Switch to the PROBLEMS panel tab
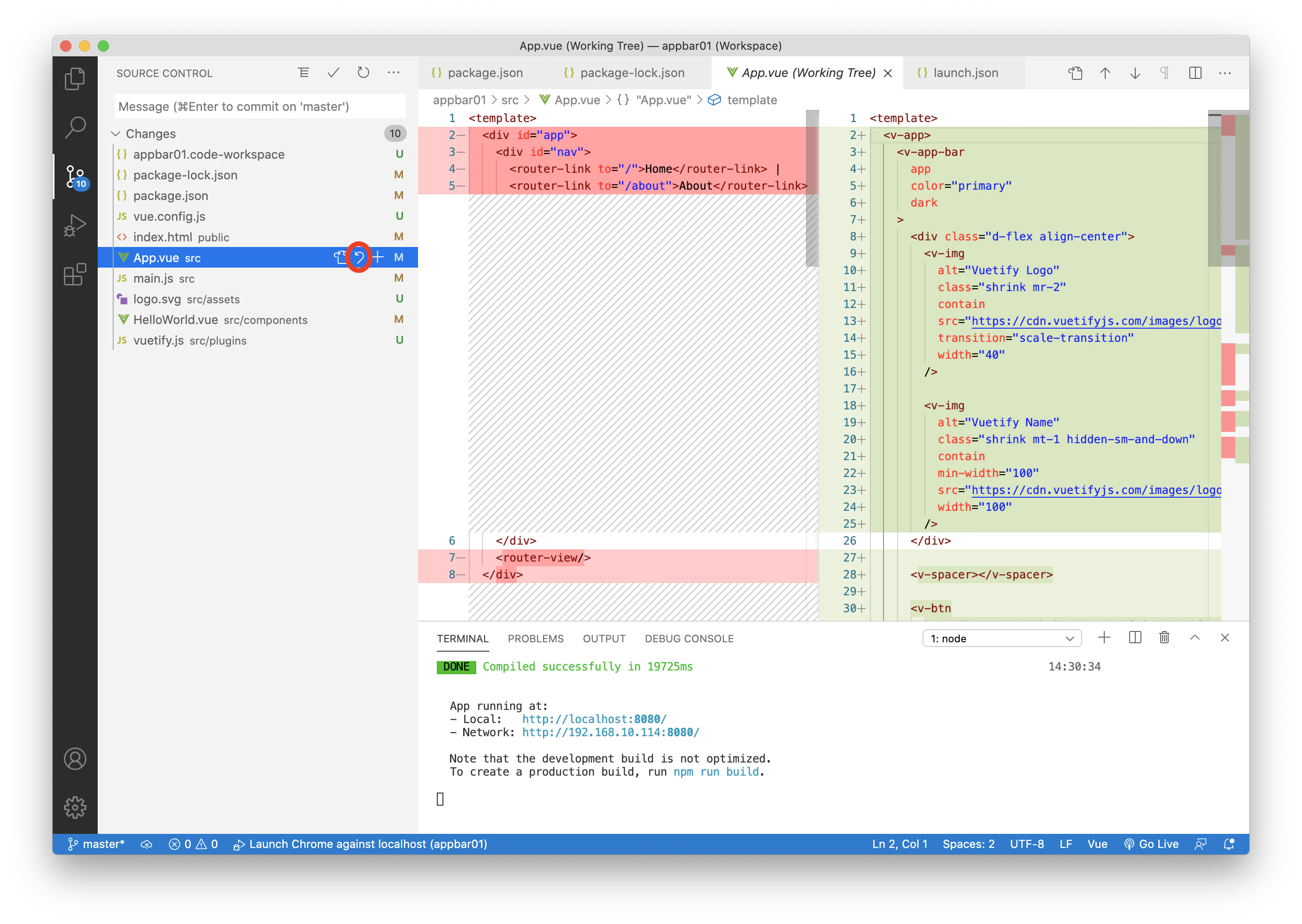Viewport: 1302px width, 924px height. pyautogui.click(x=535, y=639)
